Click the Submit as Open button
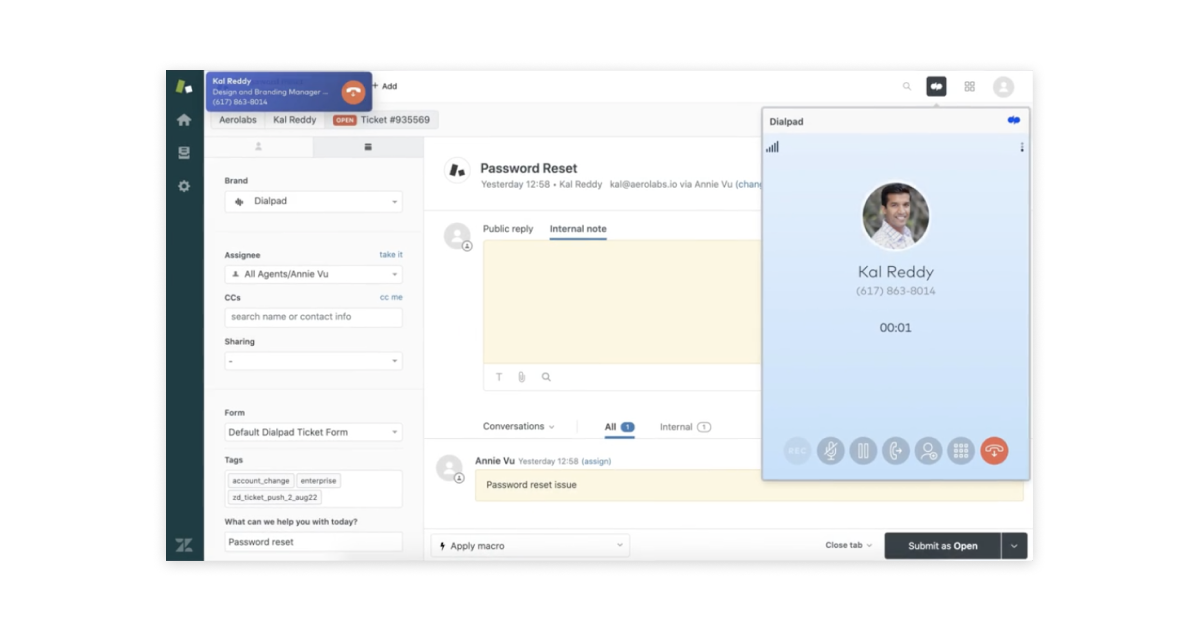The width and height of the screenshot is (1200, 630). (x=943, y=546)
